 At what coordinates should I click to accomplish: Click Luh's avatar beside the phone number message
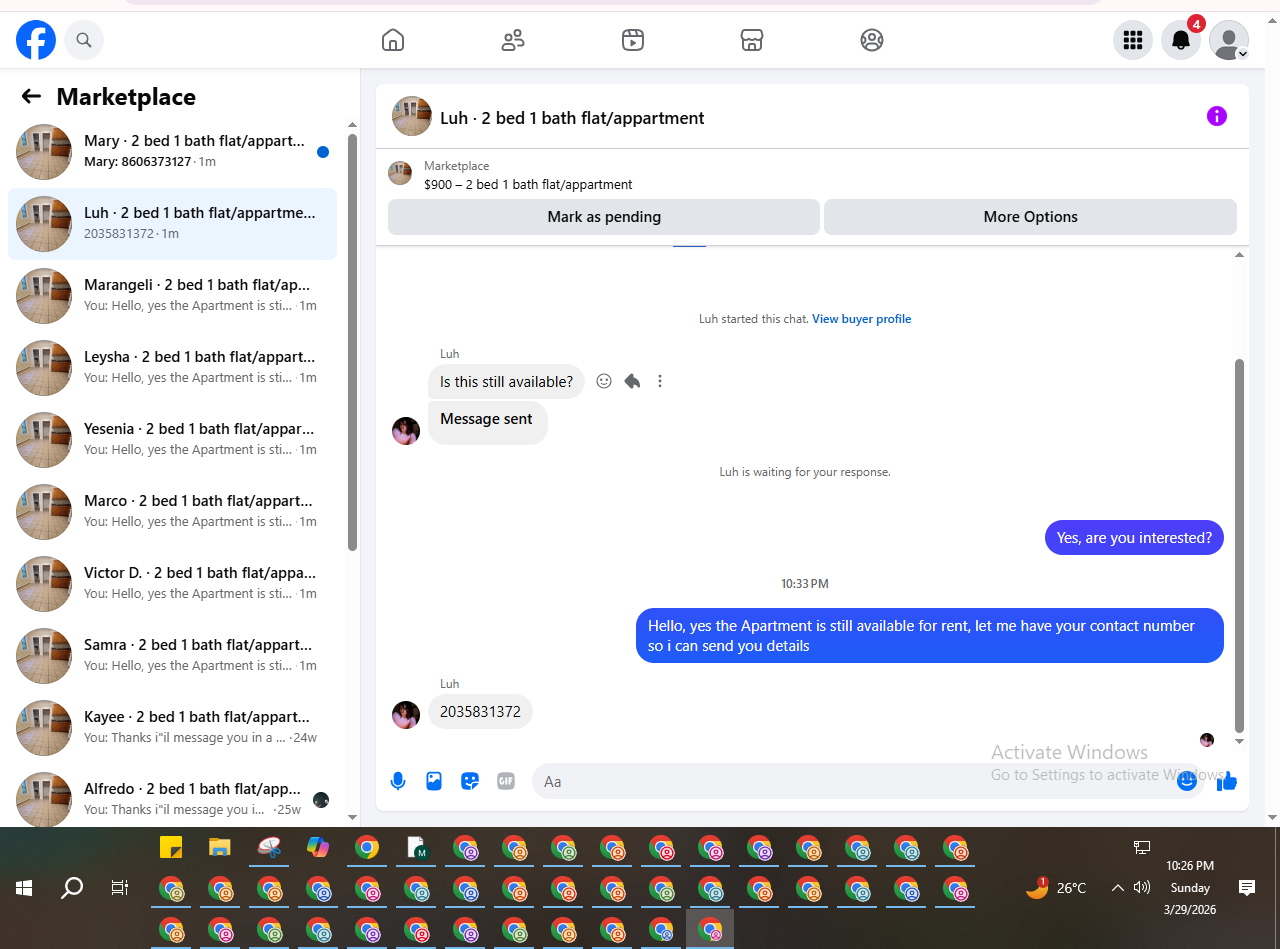[406, 715]
